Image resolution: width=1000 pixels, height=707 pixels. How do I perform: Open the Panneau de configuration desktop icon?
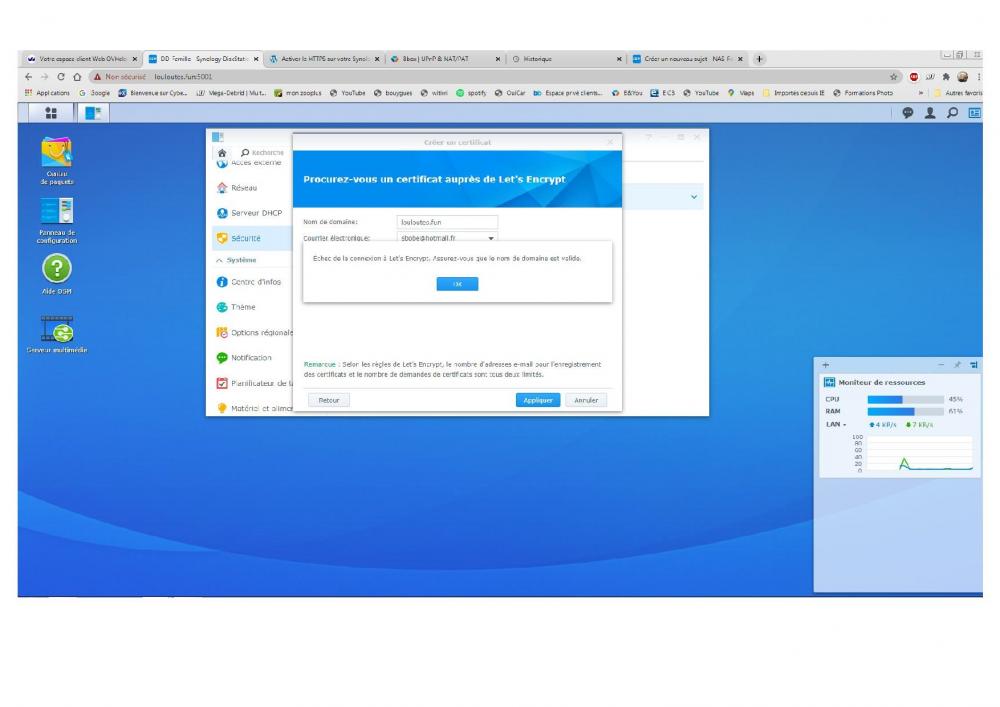point(57,221)
